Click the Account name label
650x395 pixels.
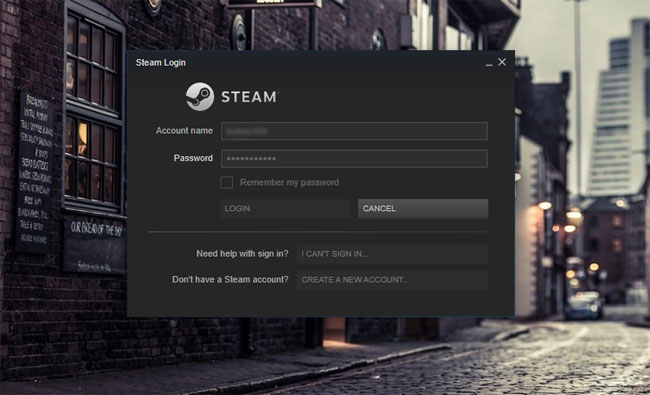pos(184,131)
